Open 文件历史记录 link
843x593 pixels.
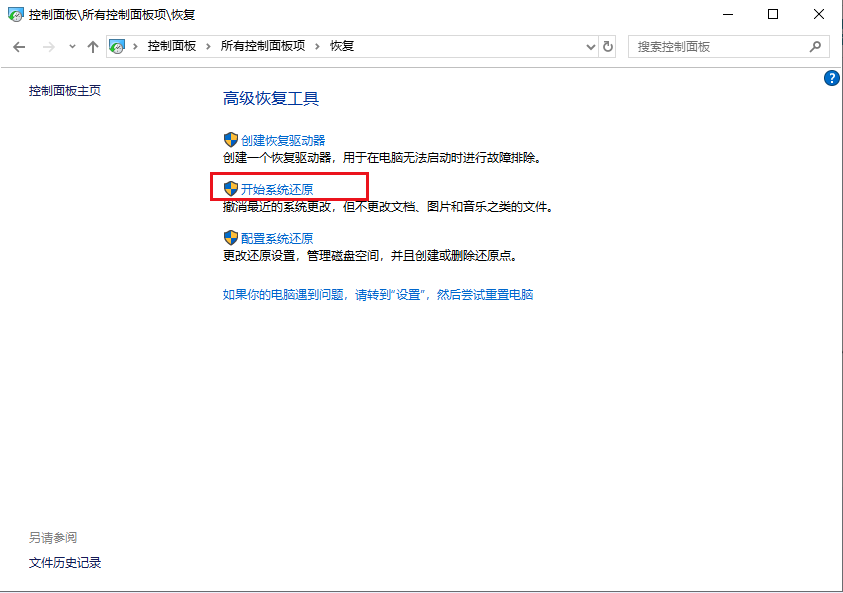tap(65, 562)
